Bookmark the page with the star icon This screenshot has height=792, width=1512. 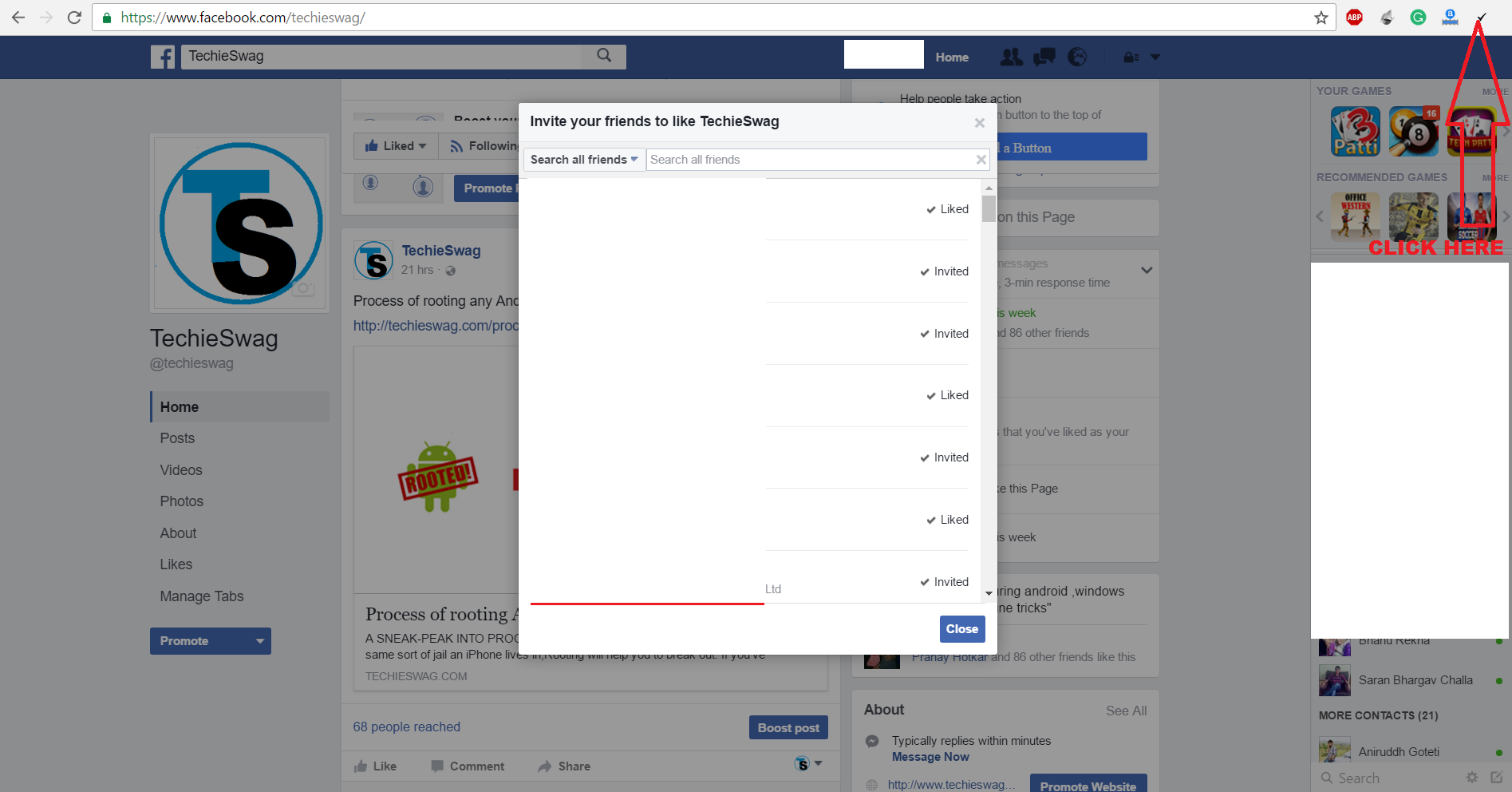pyautogui.click(x=1321, y=18)
